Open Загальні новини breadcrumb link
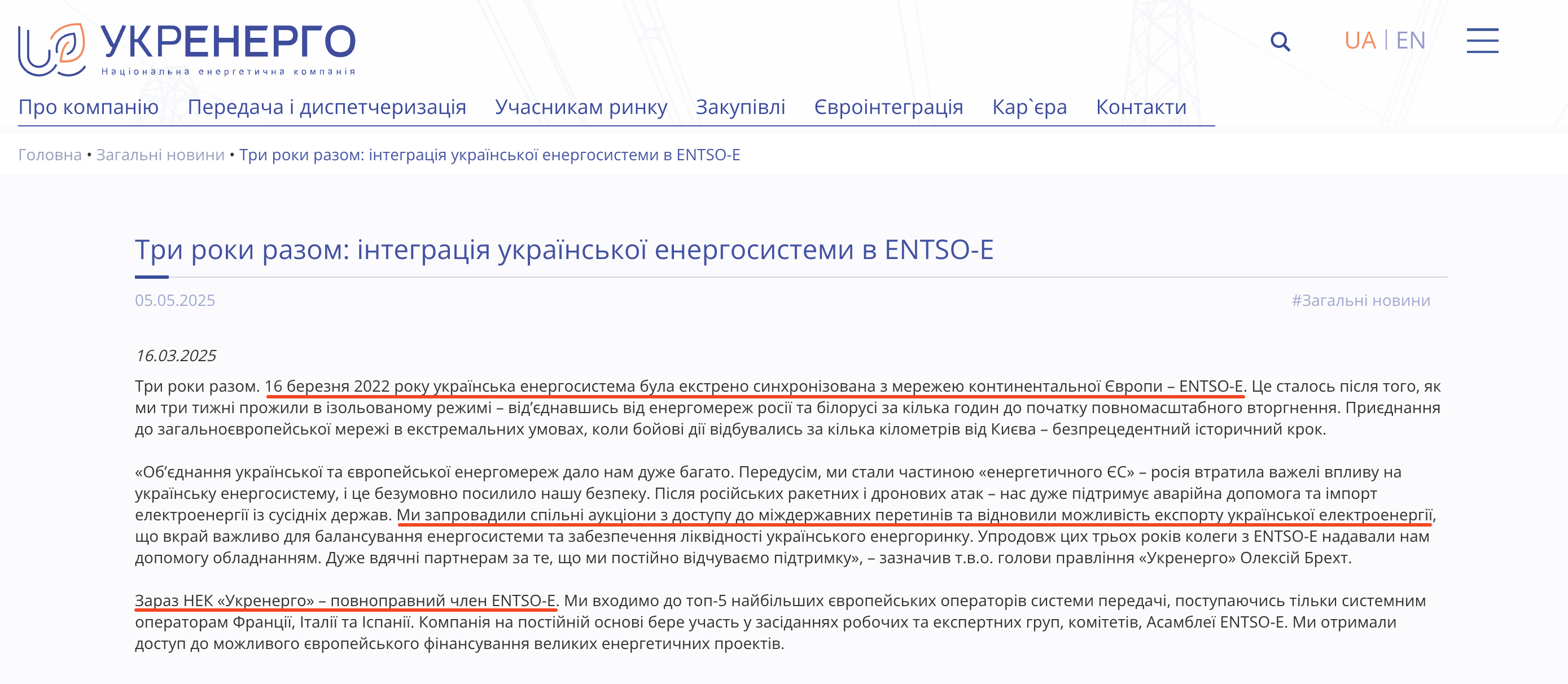 click(x=160, y=155)
